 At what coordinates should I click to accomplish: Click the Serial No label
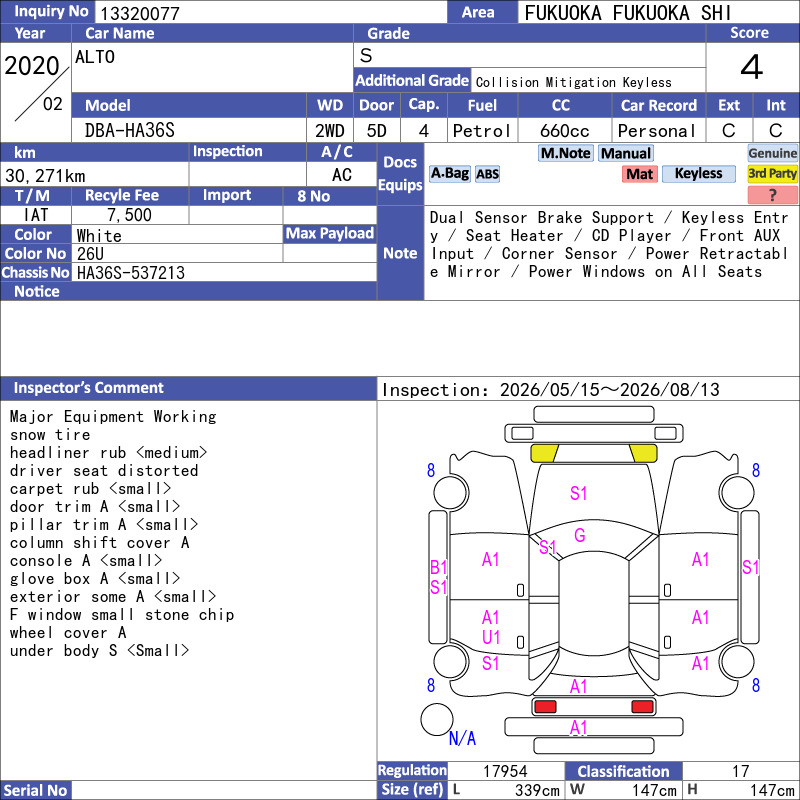[x=35, y=790]
